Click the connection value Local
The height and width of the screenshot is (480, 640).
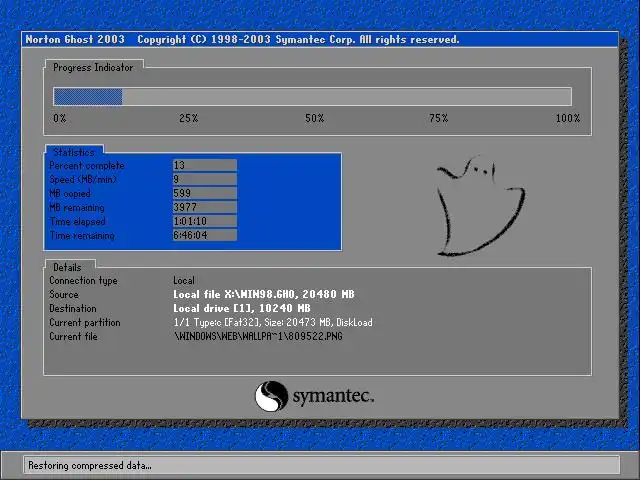coord(184,280)
